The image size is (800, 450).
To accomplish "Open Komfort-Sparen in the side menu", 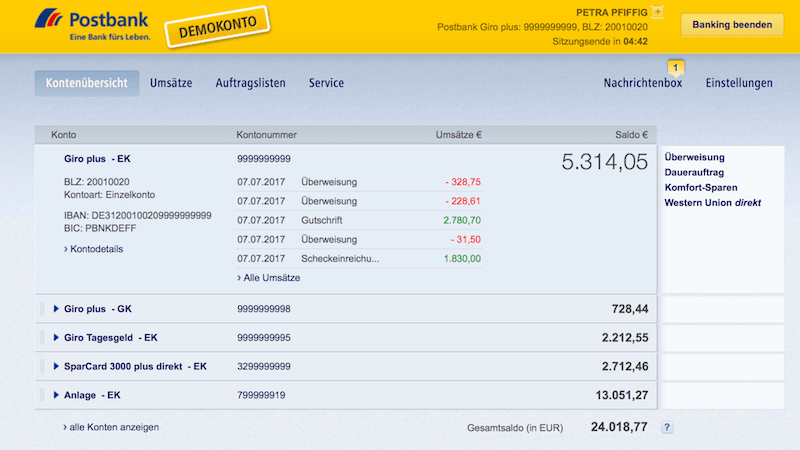I will [701, 188].
